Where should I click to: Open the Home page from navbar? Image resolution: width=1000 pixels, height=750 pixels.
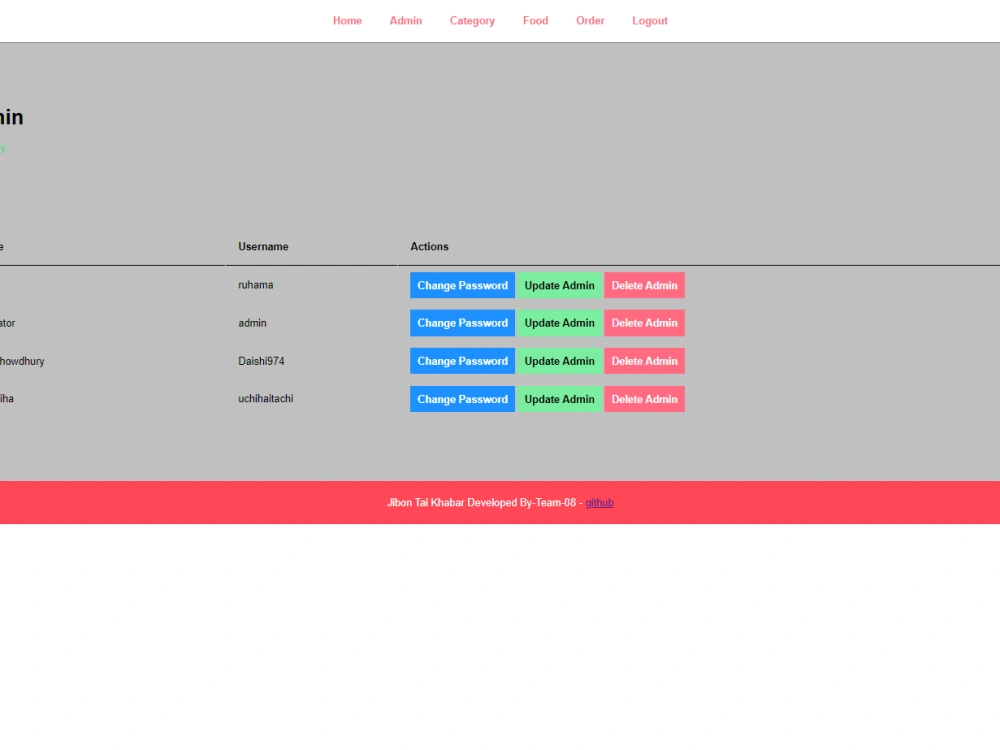[x=347, y=20]
